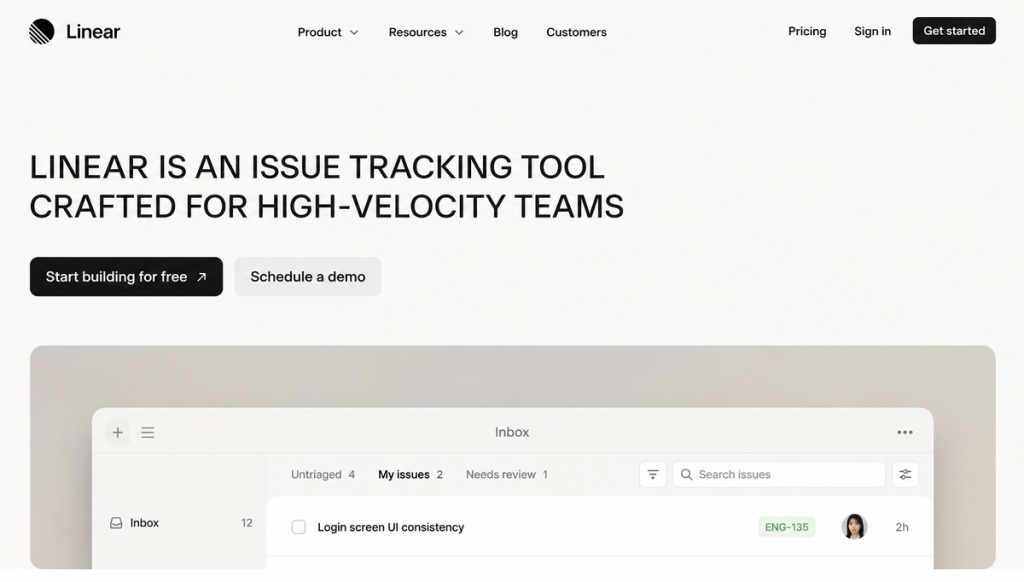Viewport: 1024px width, 582px height.
Task: Click the hamburger list icon beside plus
Action: click(148, 432)
